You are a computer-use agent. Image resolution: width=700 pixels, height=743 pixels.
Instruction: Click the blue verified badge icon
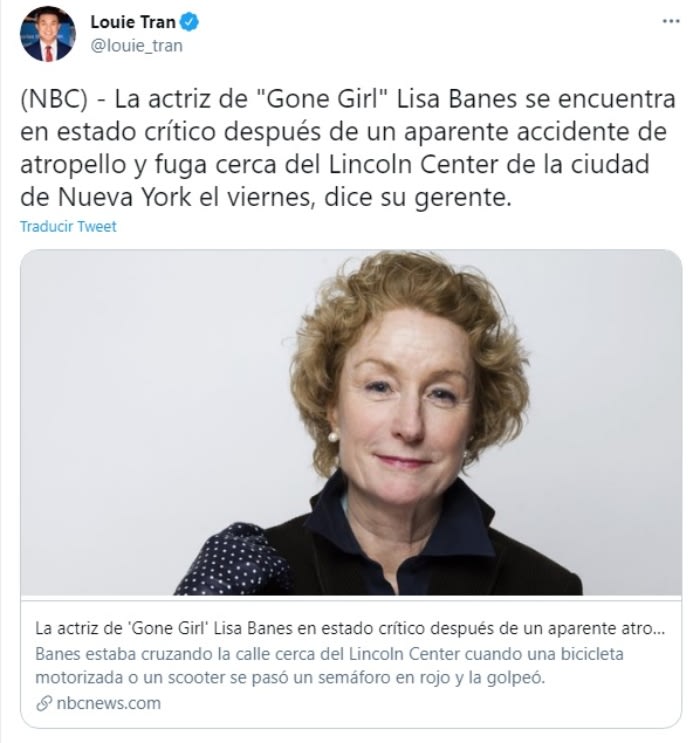[190, 22]
